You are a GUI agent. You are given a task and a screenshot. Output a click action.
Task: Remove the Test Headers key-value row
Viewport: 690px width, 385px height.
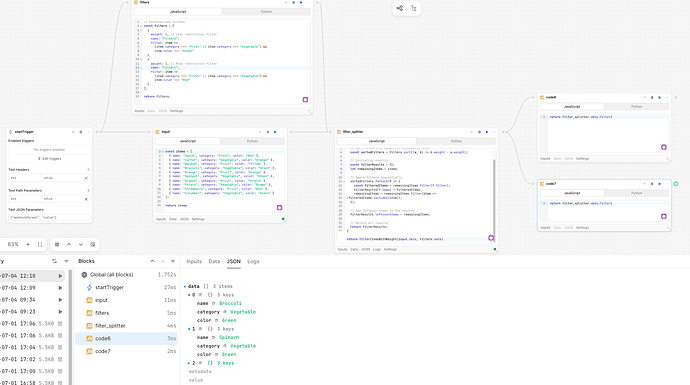(86, 178)
